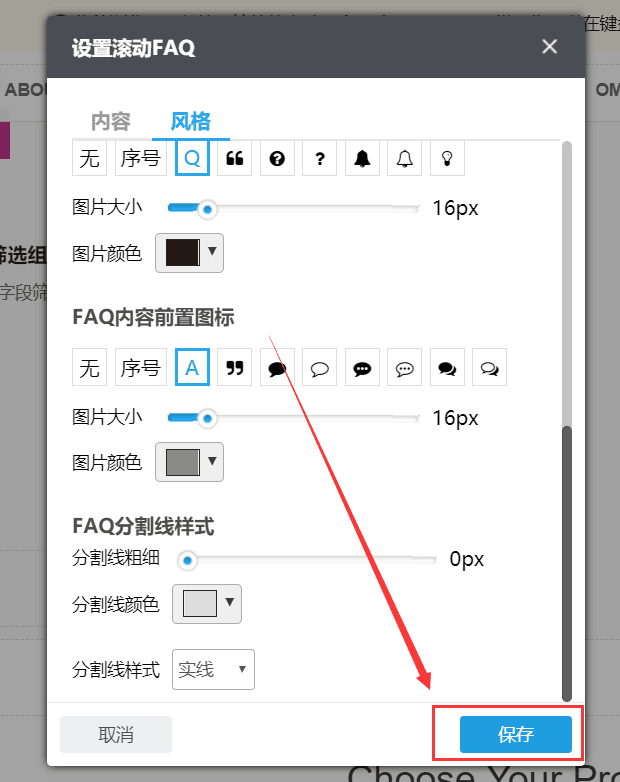
Task: Select the quote-left icon for questions
Action: 235,159
